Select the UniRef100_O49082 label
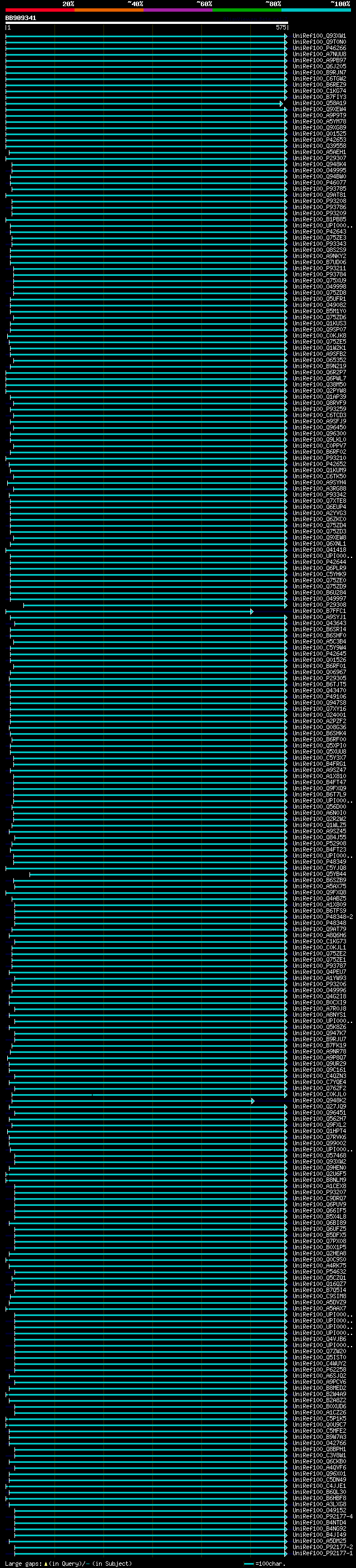Screen dimensions: 356x1568 [x=319, y=305]
